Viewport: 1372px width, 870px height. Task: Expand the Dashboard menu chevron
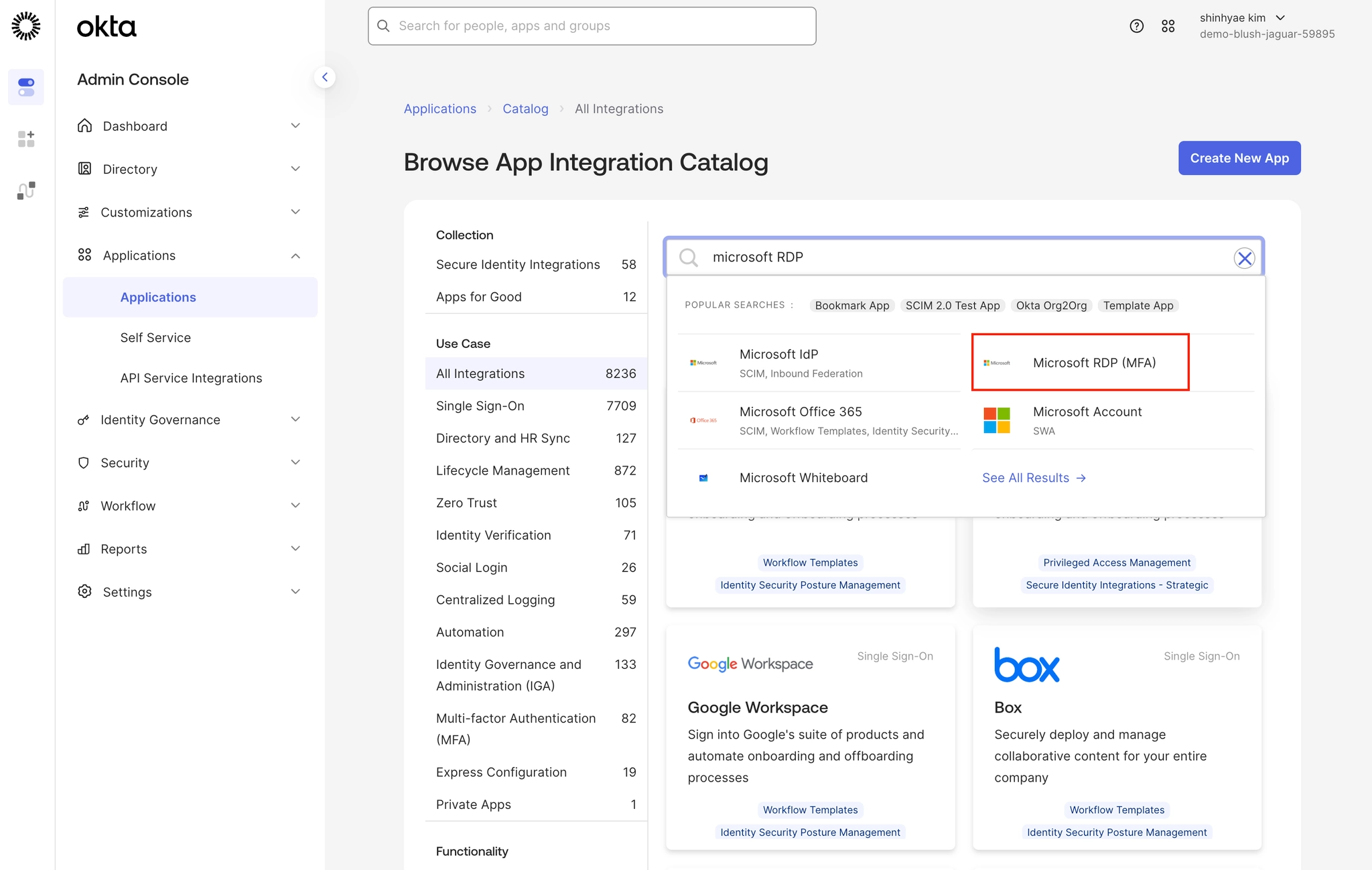(295, 125)
